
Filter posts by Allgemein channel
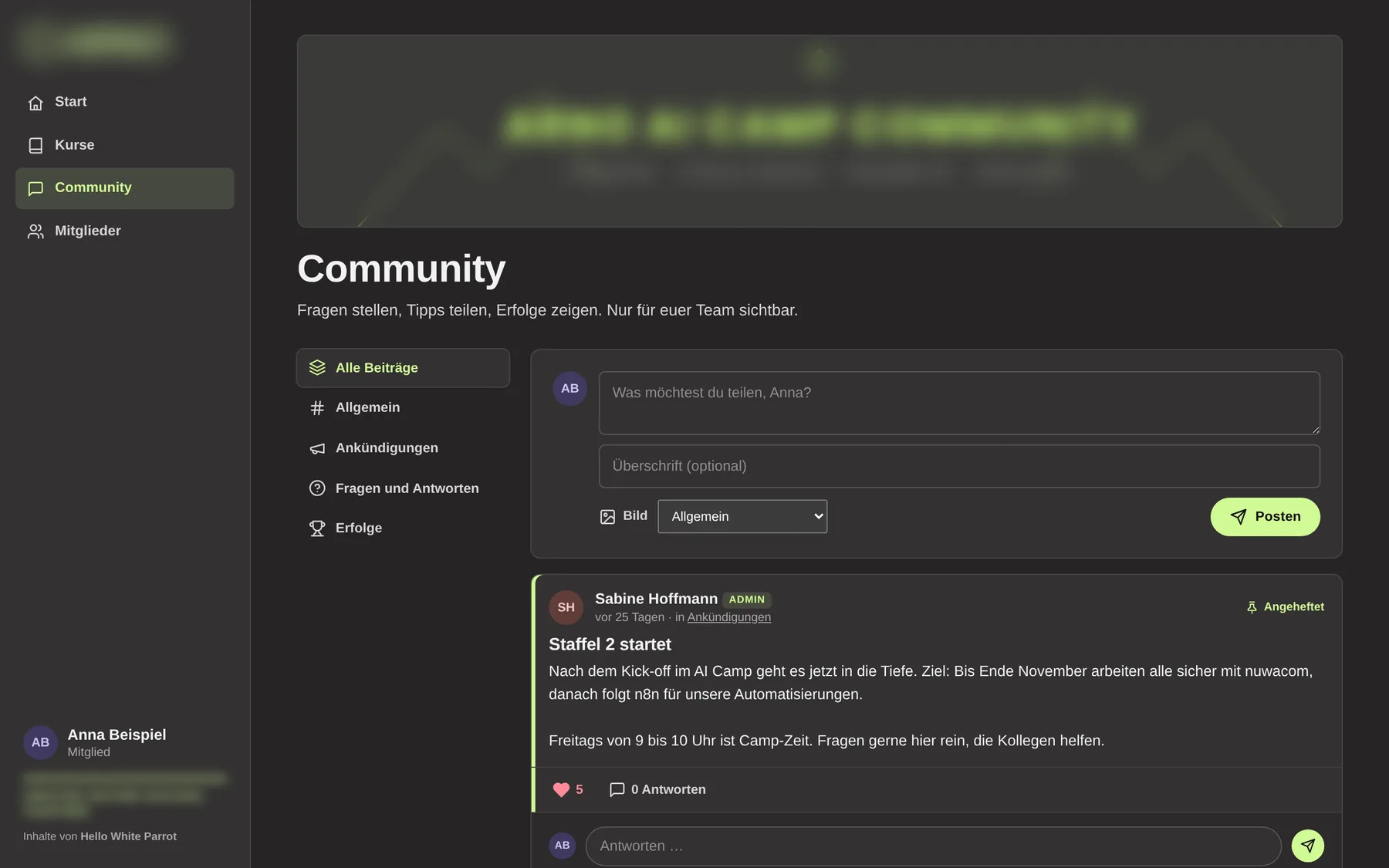click(403, 407)
